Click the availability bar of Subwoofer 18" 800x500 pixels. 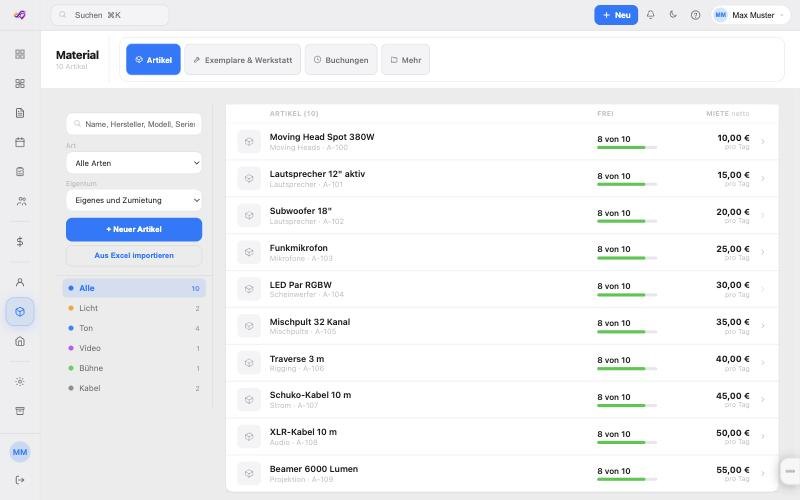pos(627,221)
